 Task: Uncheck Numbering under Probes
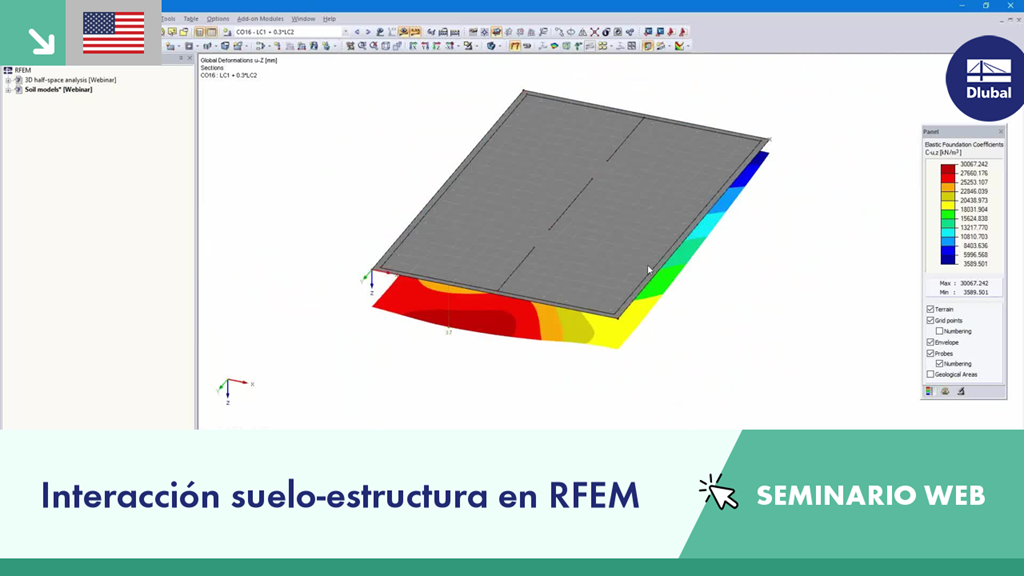tap(939, 364)
